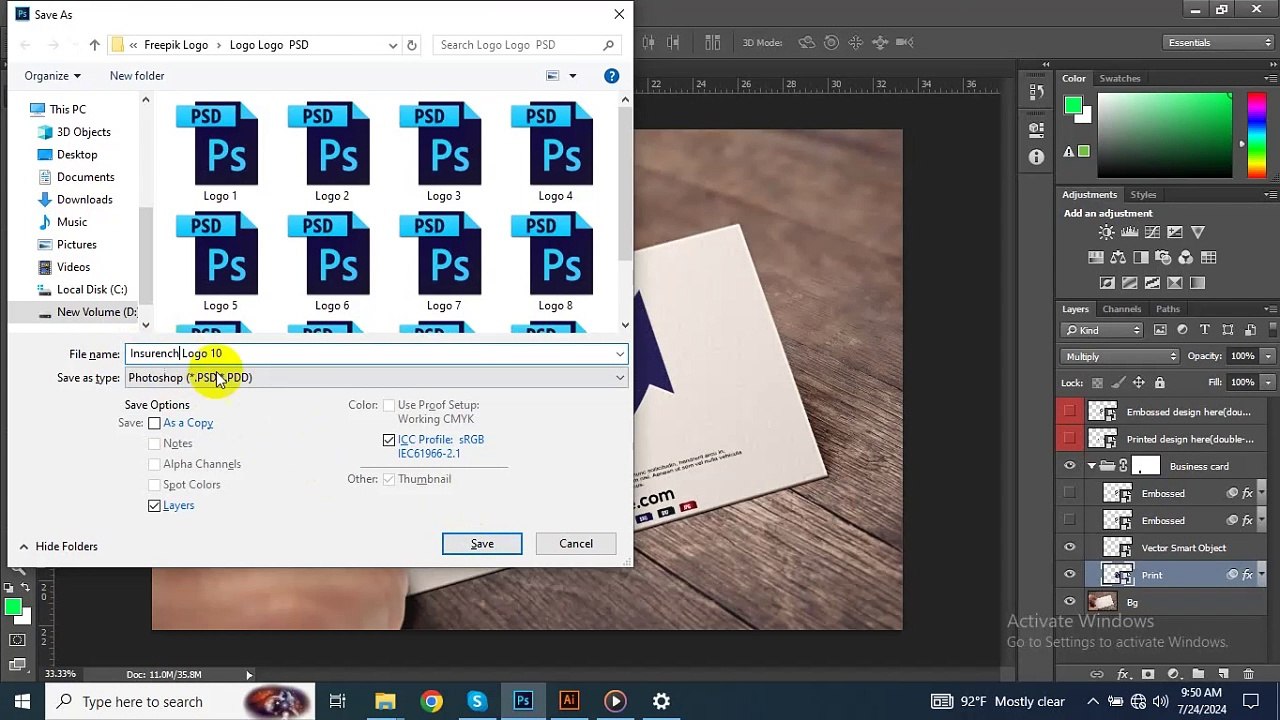This screenshot has height=720, width=1280.
Task: Show the Printed design here layer
Action: click(1069, 439)
